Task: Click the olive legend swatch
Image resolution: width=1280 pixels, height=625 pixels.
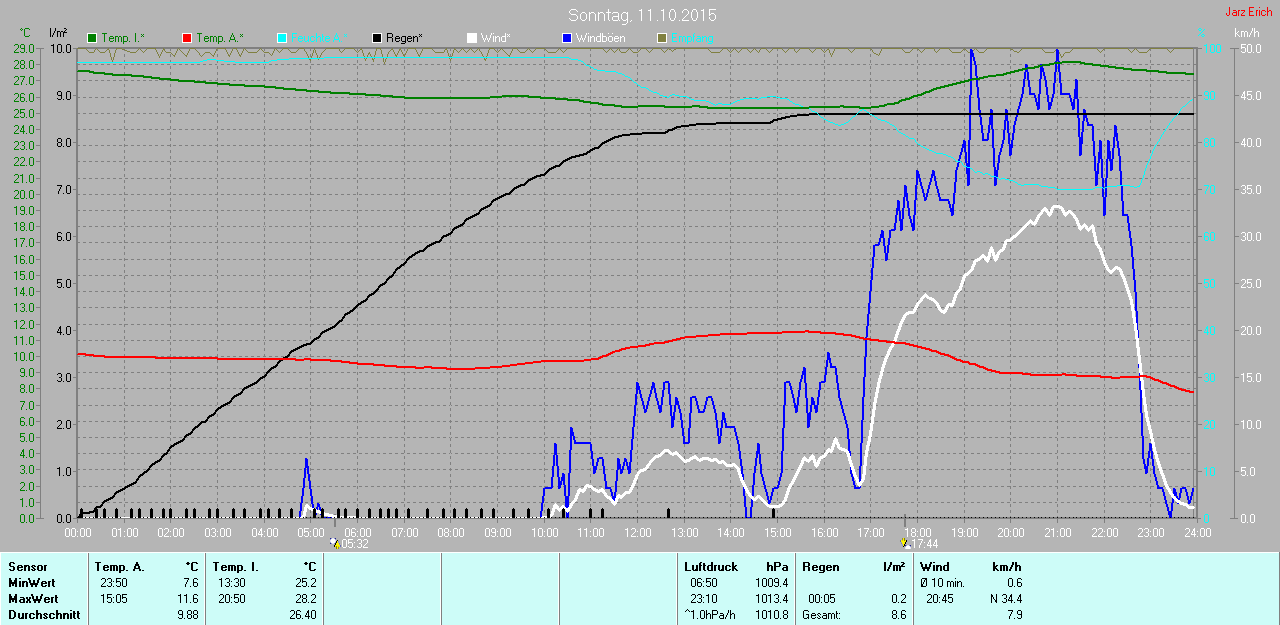Action: pyautogui.click(x=662, y=38)
